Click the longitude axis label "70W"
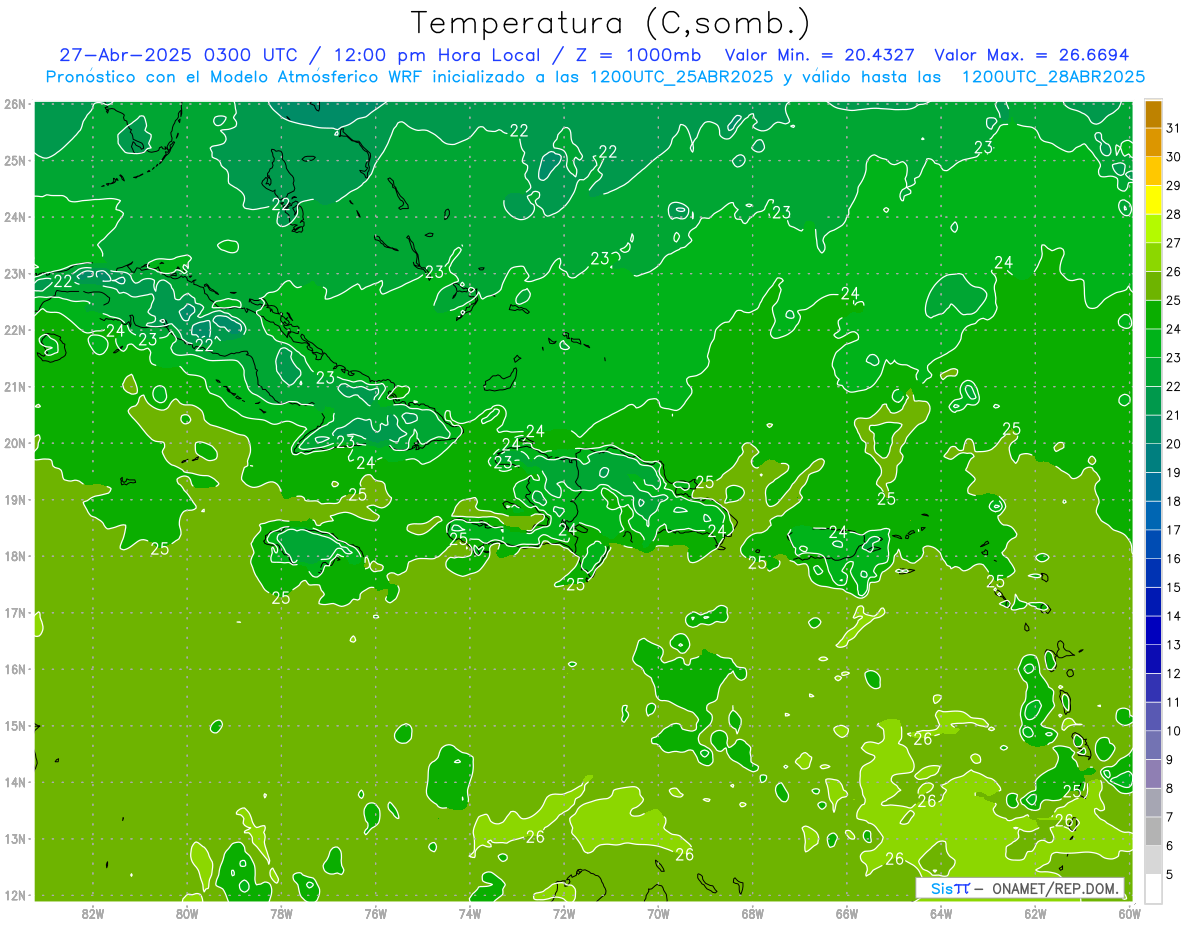The width and height of the screenshot is (1200, 927). pyautogui.click(x=658, y=913)
